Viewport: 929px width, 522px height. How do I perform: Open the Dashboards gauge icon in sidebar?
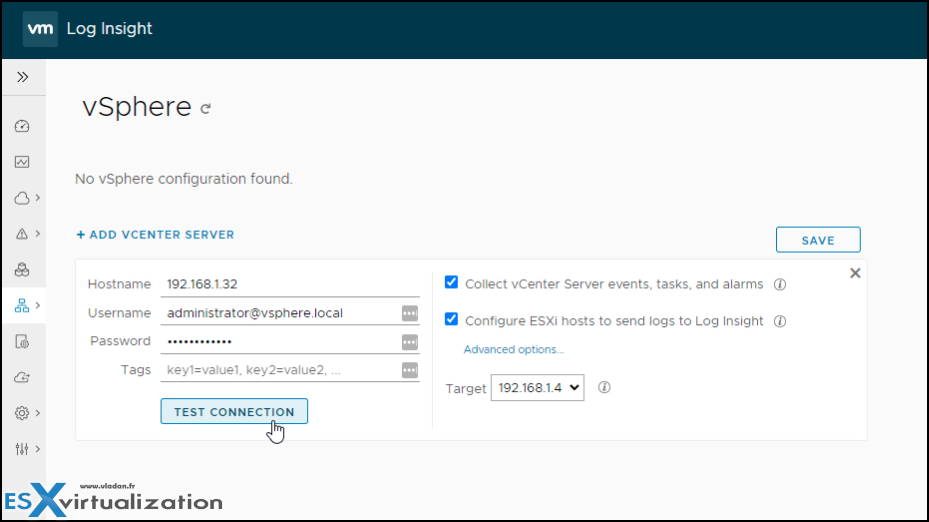coord(22,126)
